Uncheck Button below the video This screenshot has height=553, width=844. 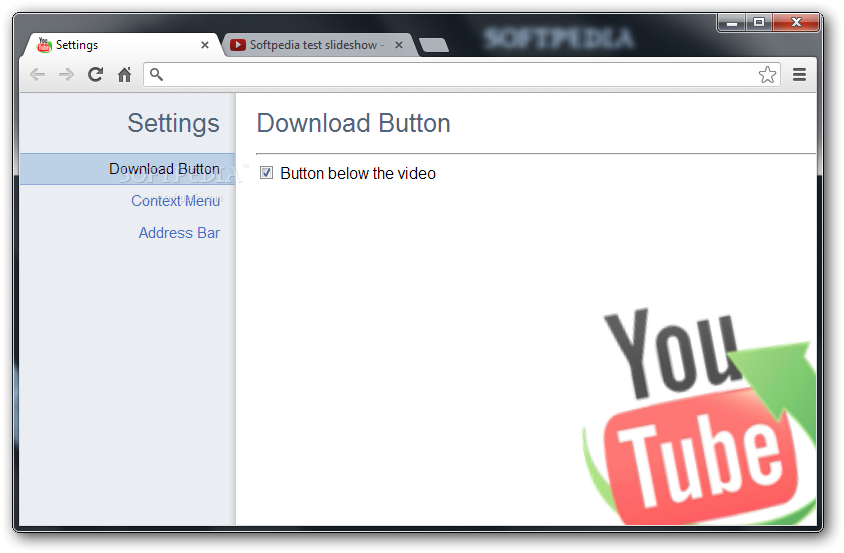[266, 173]
